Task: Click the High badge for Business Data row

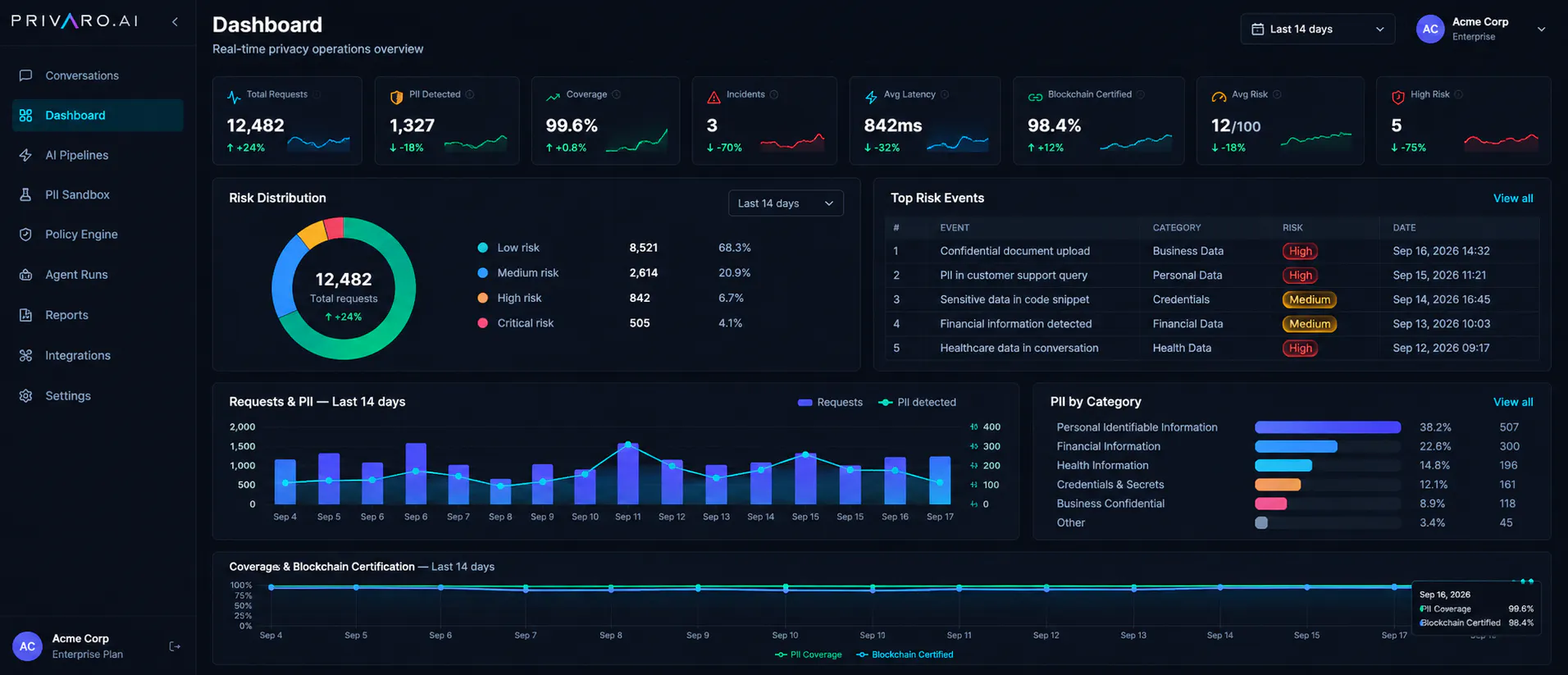Action: pos(1301,251)
